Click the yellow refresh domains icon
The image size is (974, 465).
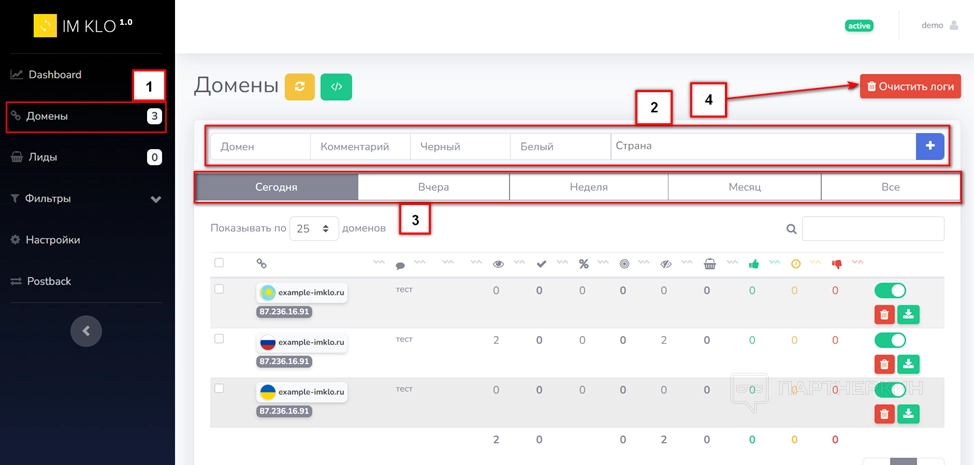click(x=299, y=87)
